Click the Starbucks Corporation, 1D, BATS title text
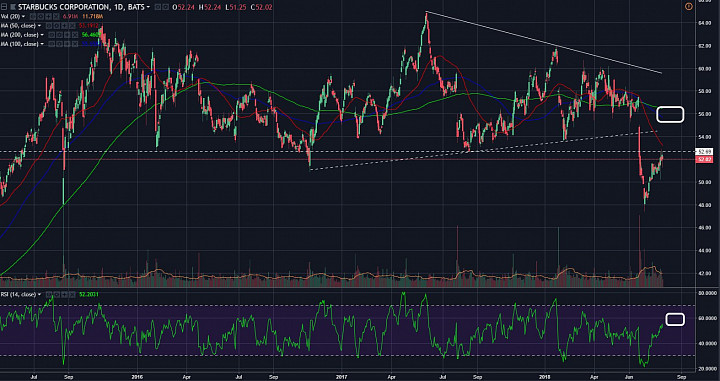The width and height of the screenshot is (720, 381). (x=81, y=7)
